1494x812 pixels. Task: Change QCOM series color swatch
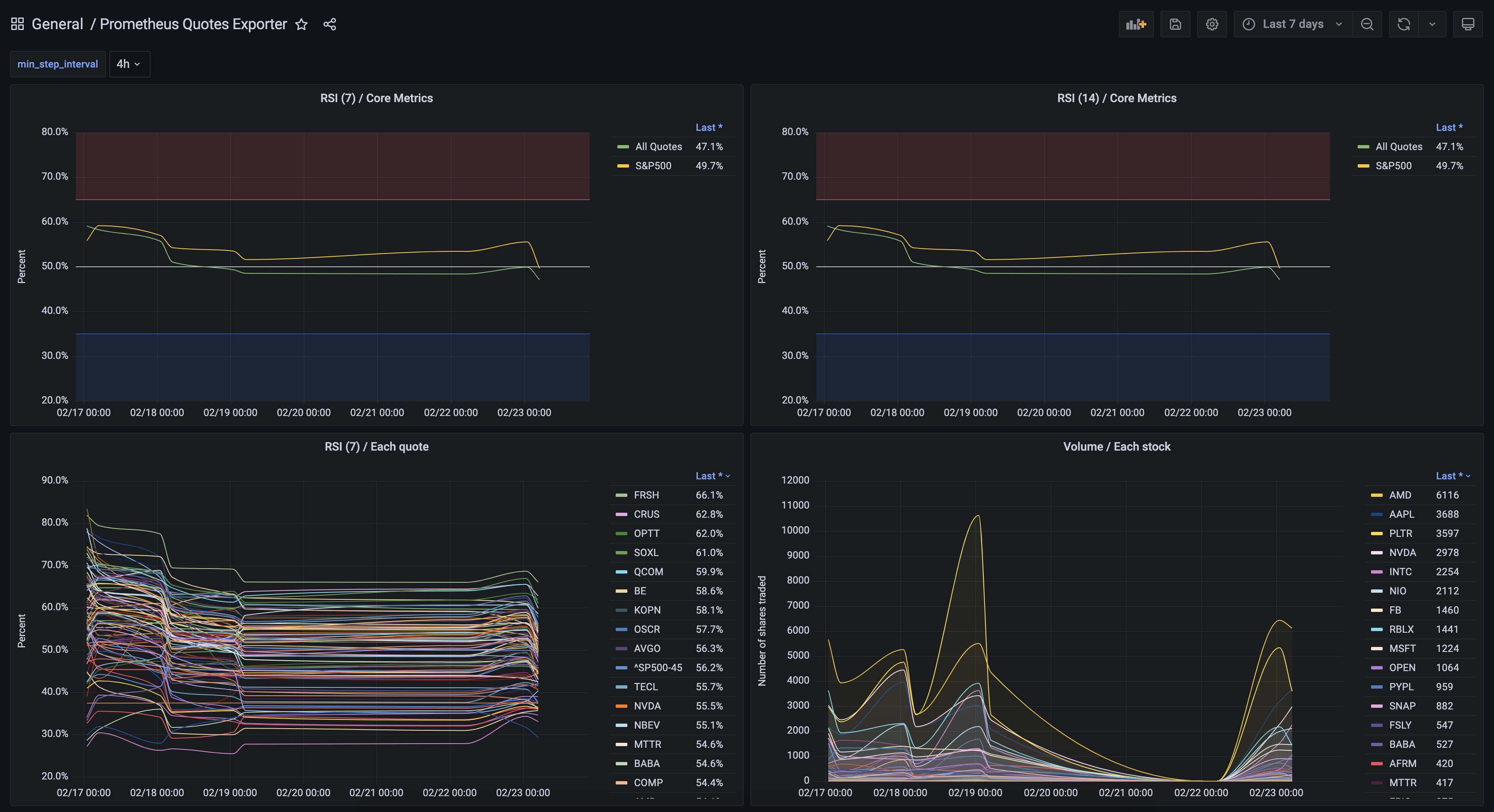click(x=621, y=572)
